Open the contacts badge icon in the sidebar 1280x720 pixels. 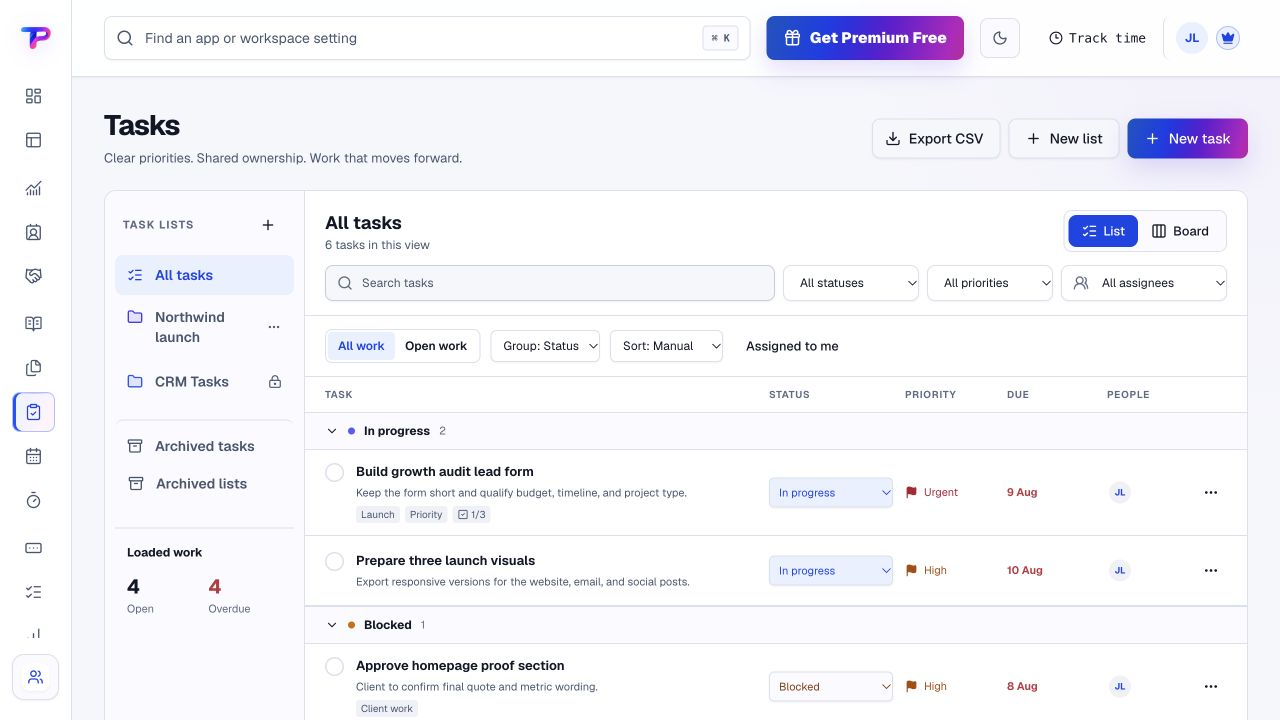click(x=33, y=232)
